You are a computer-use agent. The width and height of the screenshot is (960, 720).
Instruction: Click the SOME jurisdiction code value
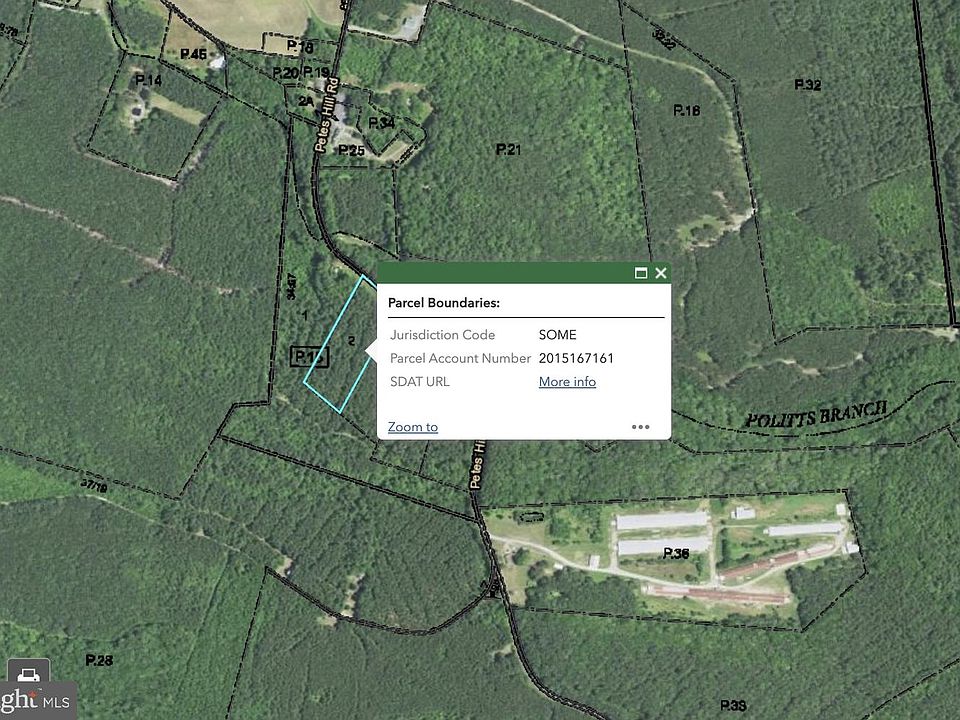pyautogui.click(x=557, y=335)
